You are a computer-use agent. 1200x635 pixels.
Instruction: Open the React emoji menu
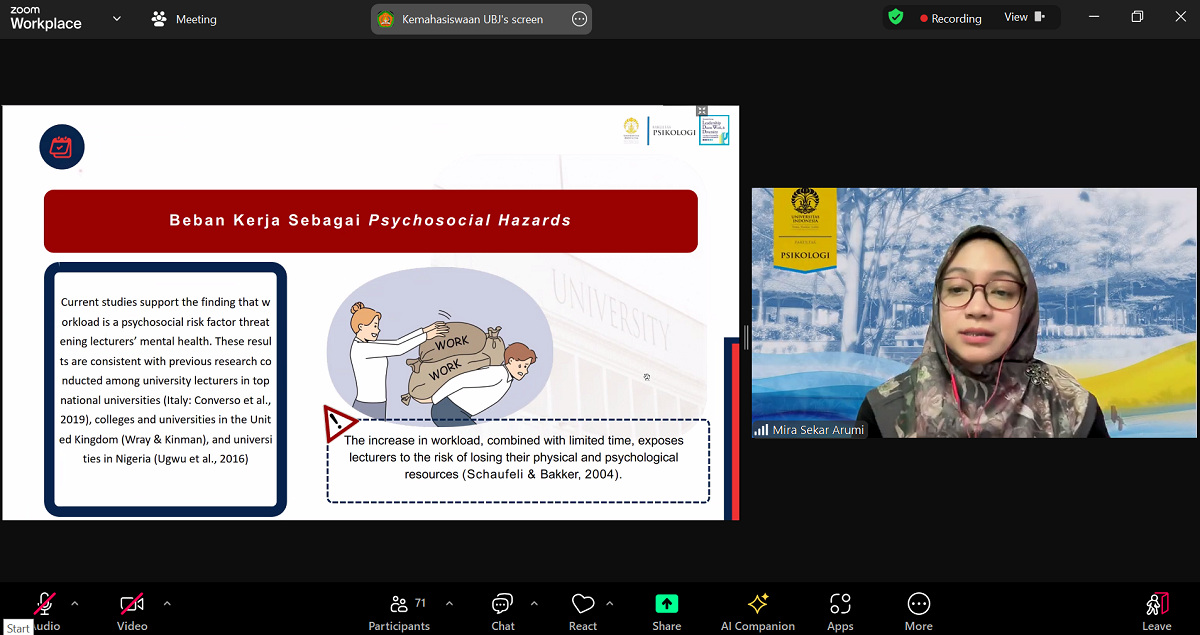(583, 611)
